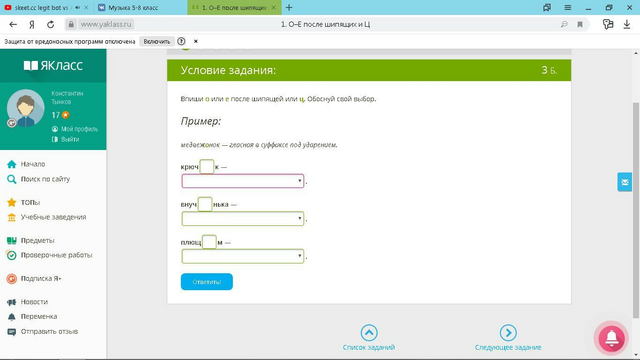Viewport: 640px width, 360px height.
Task: Open ТОПы in the sidebar
Action: point(30,202)
